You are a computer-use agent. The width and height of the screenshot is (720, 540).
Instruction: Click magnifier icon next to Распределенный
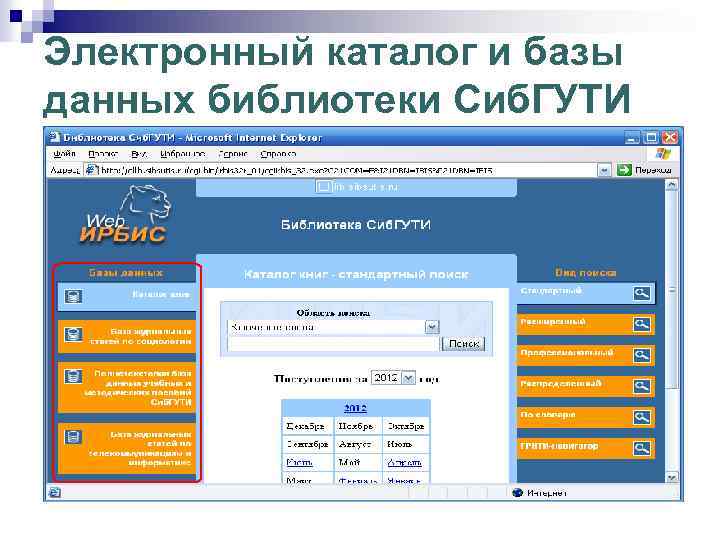641,386
